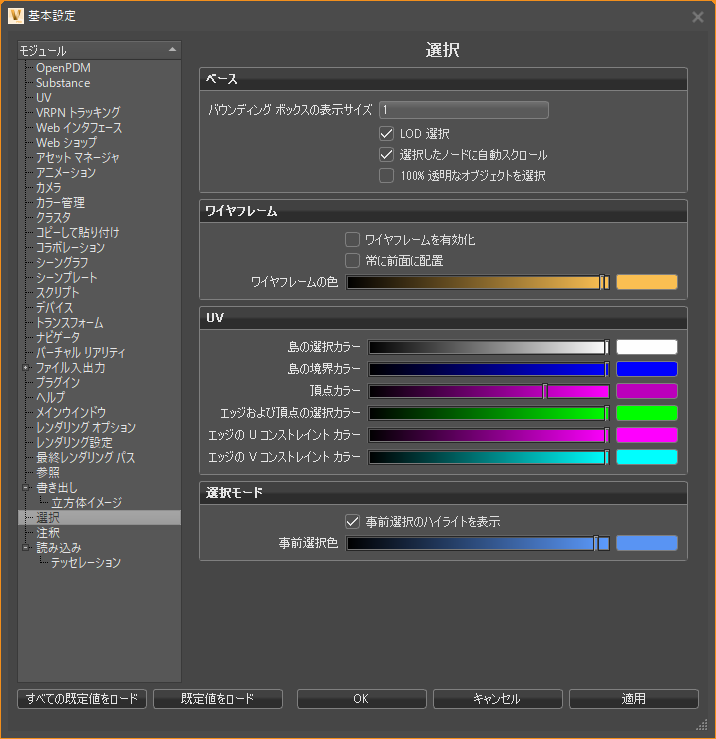
Task: Select コピーして貼り付け module
Action: pos(78,233)
